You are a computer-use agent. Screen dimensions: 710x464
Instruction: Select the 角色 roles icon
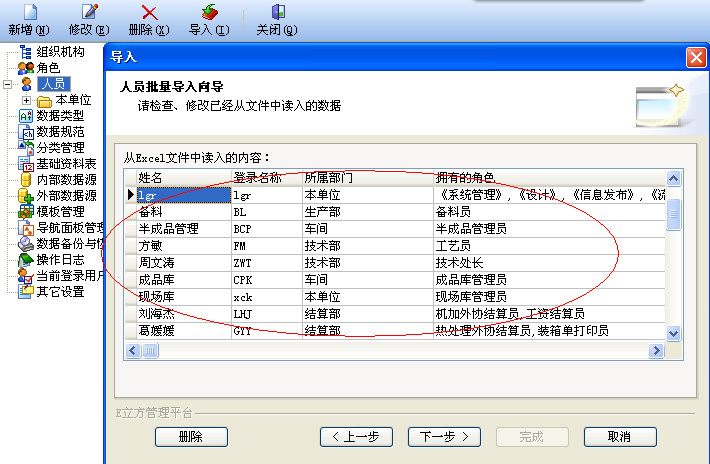tap(26, 68)
